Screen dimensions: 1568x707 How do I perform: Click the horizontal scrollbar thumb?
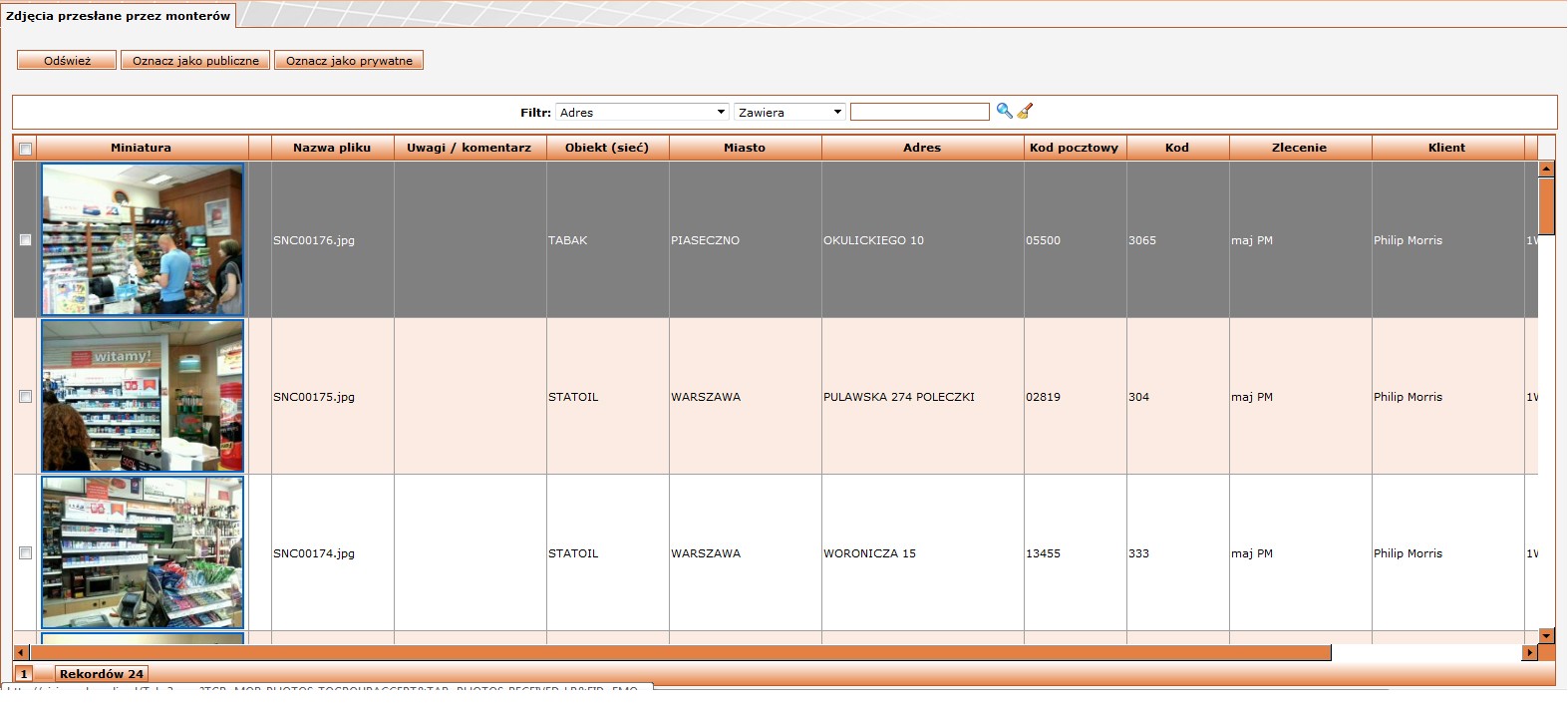pyautogui.click(x=679, y=652)
